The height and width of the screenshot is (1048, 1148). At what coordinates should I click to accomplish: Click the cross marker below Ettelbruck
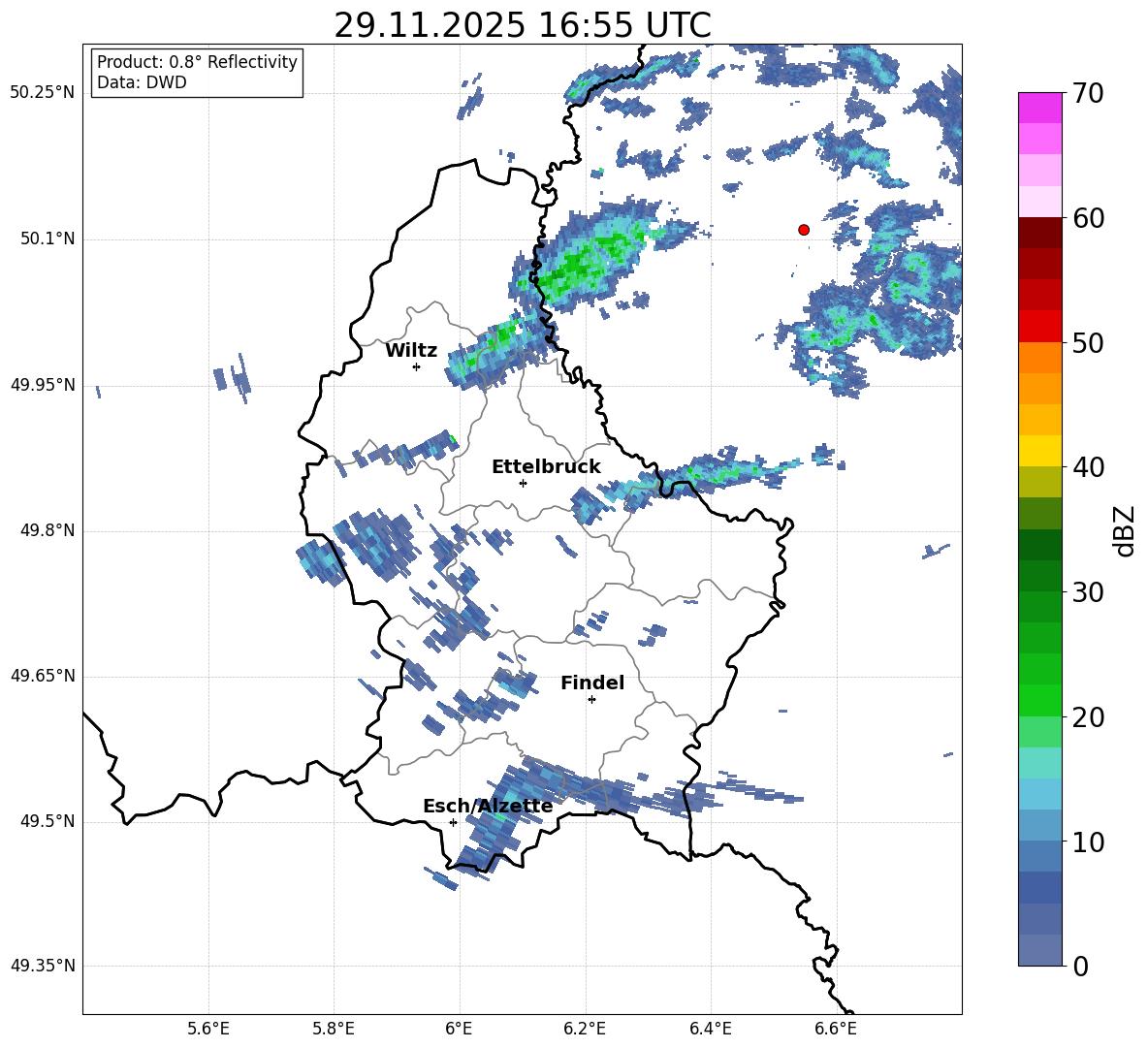[x=523, y=483]
